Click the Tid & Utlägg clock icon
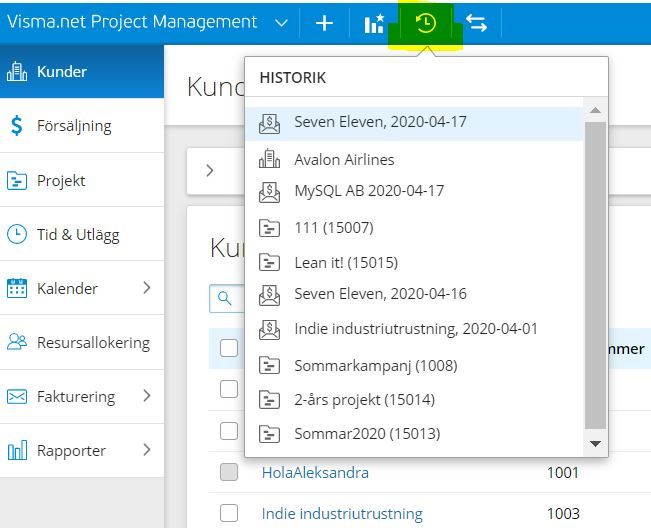 17,234
